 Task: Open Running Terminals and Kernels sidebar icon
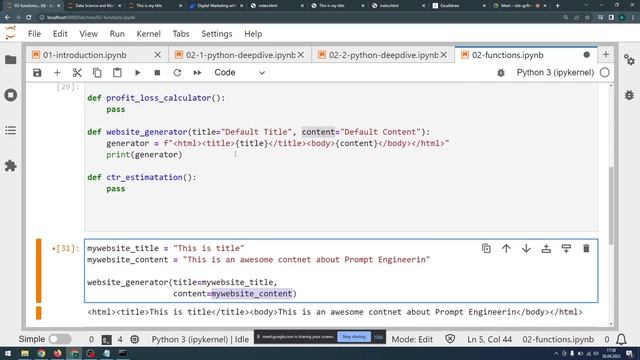pos(11,95)
